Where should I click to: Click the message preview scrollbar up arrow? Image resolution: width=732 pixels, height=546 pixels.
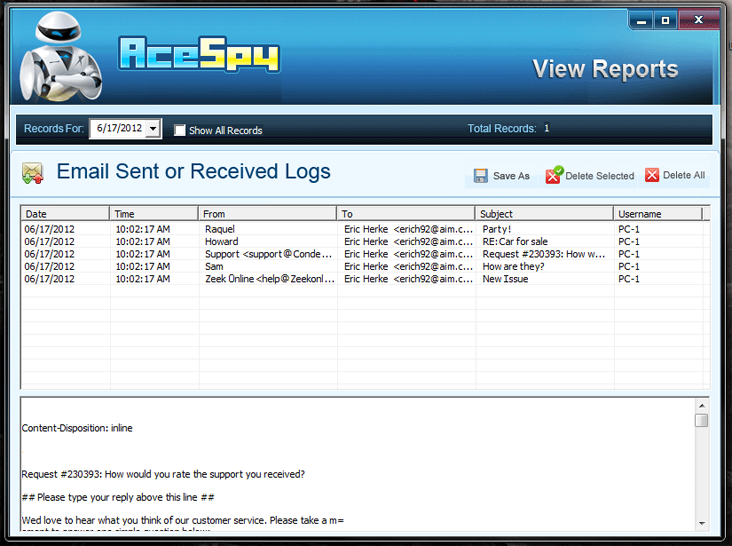click(701, 405)
